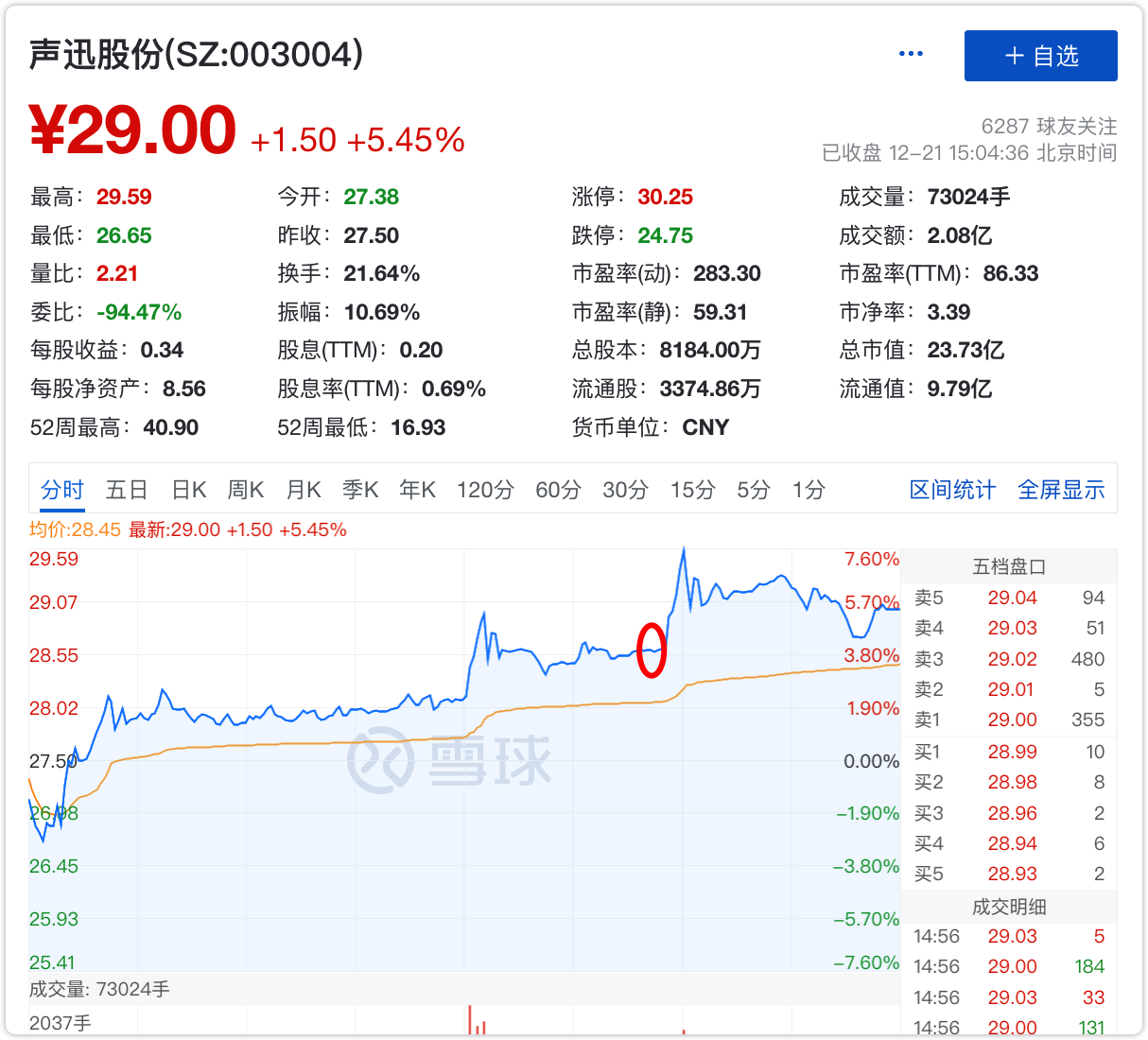Viewport: 1148px width, 1040px height.
Task: Switch to 30分 interval chart
Action: (x=626, y=490)
